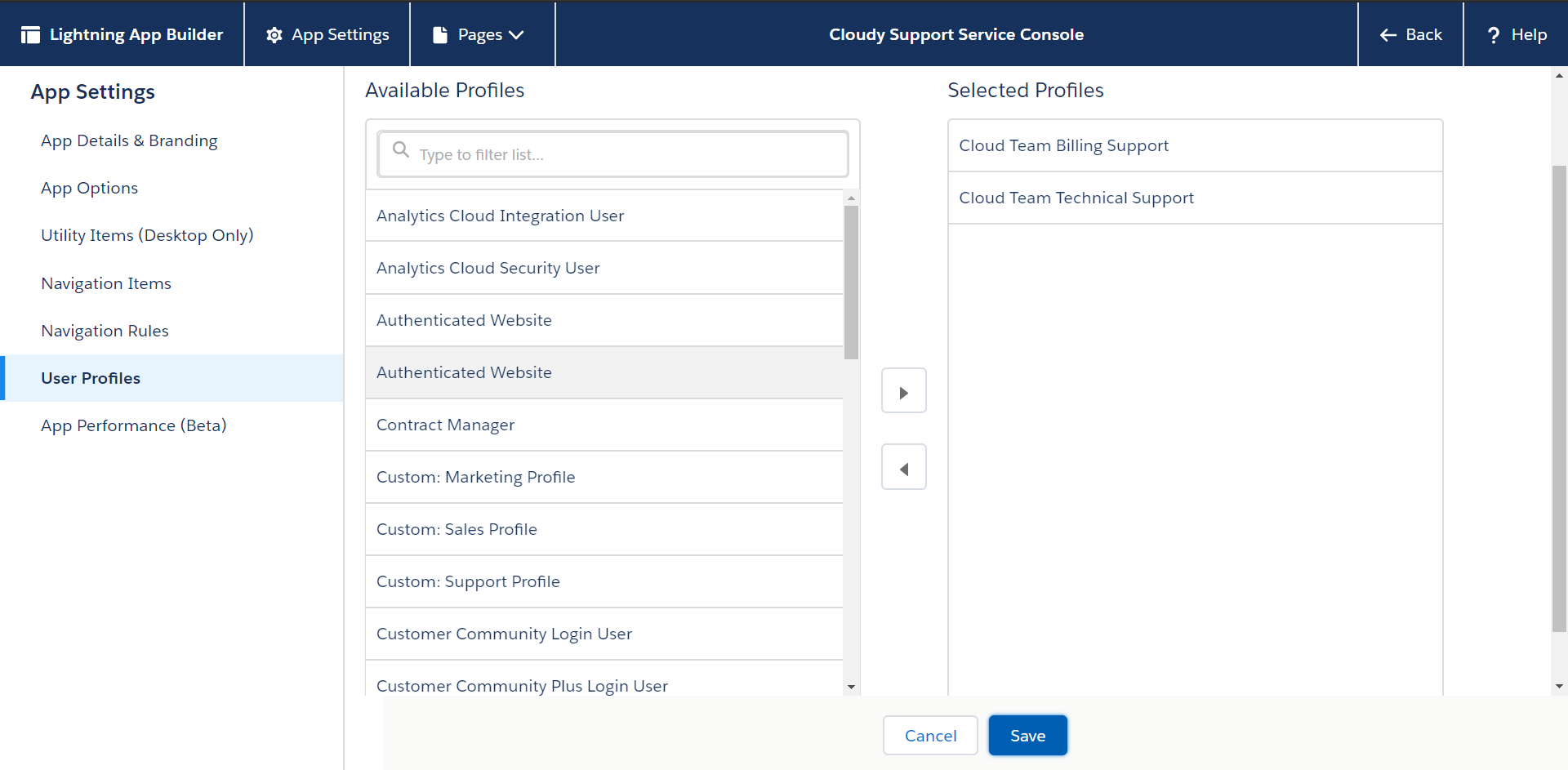
Task: Click the Lightning App Builder logo icon
Action: coord(30,34)
